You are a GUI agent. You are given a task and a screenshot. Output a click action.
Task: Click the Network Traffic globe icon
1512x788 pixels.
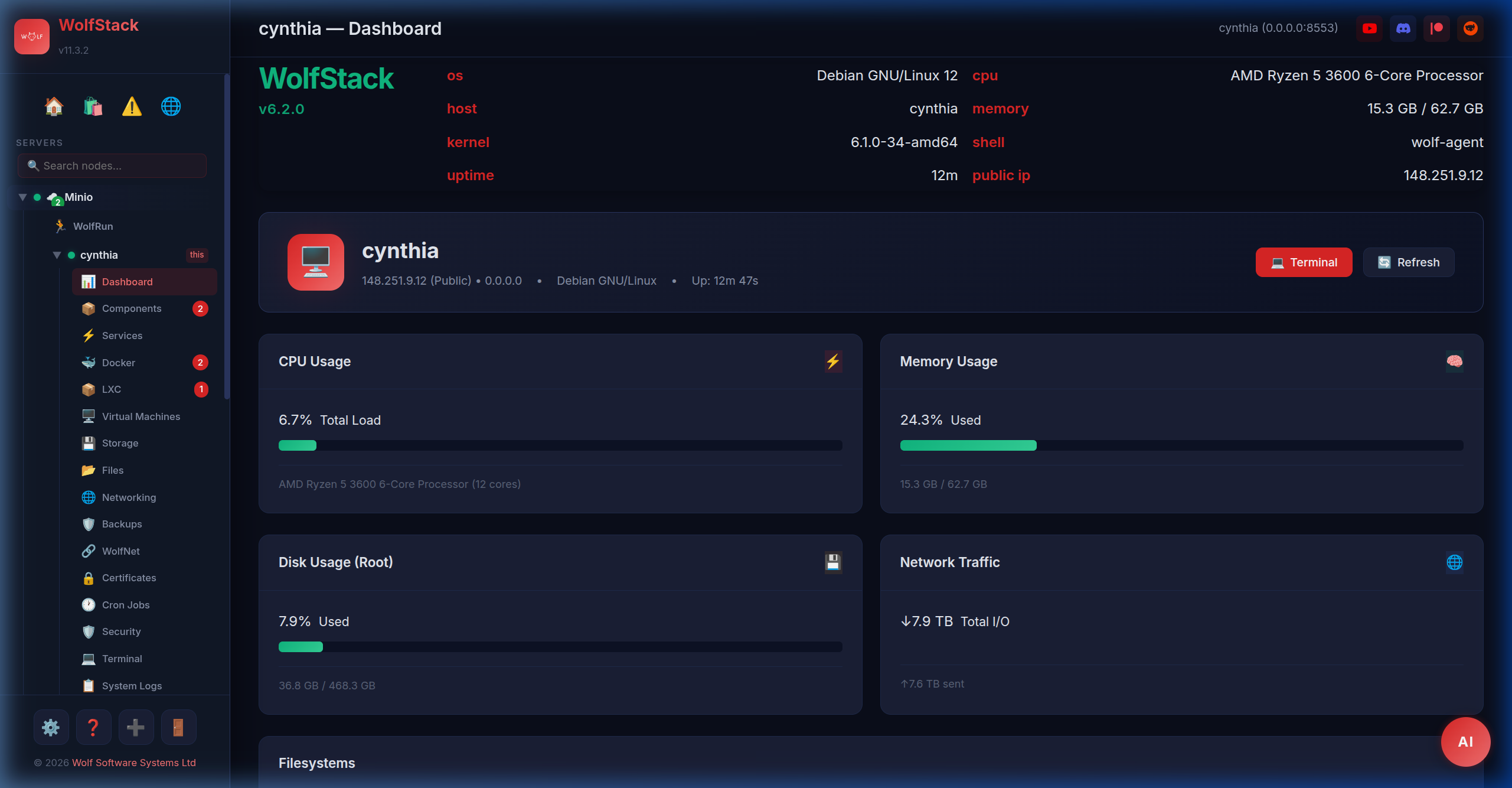(1454, 562)
